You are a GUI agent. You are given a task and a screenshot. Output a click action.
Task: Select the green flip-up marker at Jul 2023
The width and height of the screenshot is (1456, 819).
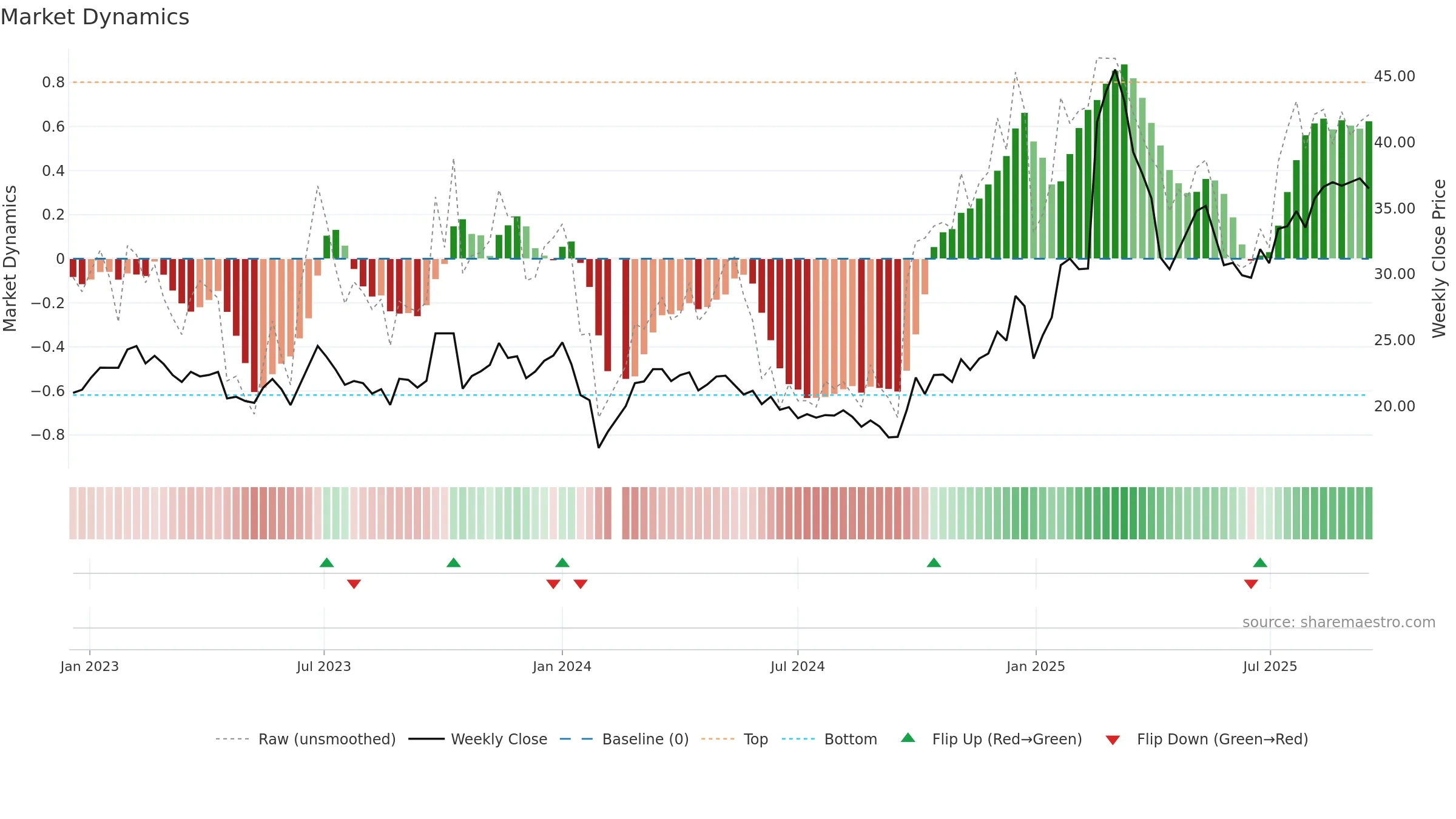(x=327, y=562)
